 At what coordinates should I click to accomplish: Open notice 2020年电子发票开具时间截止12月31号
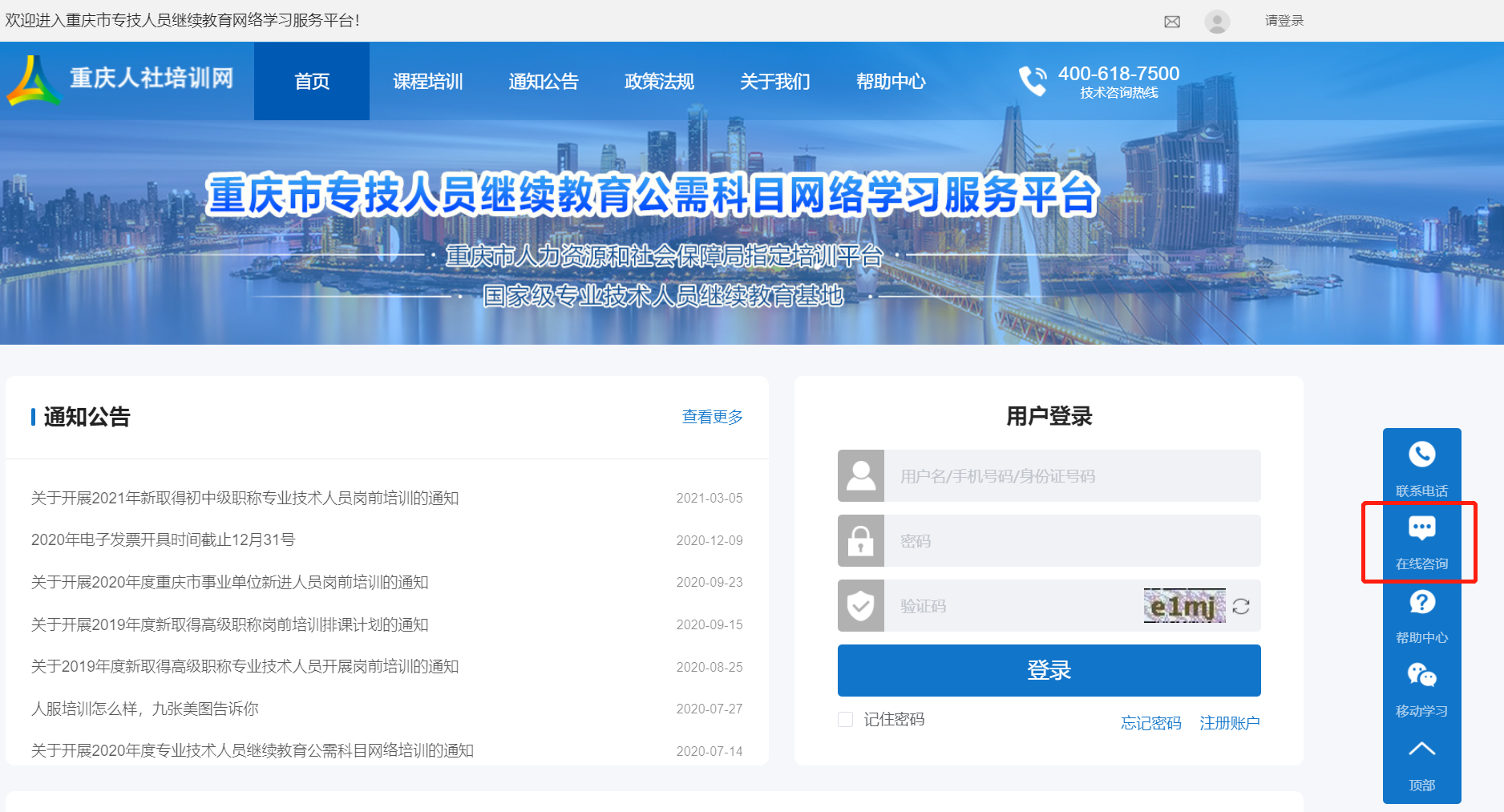click(163, 539)
